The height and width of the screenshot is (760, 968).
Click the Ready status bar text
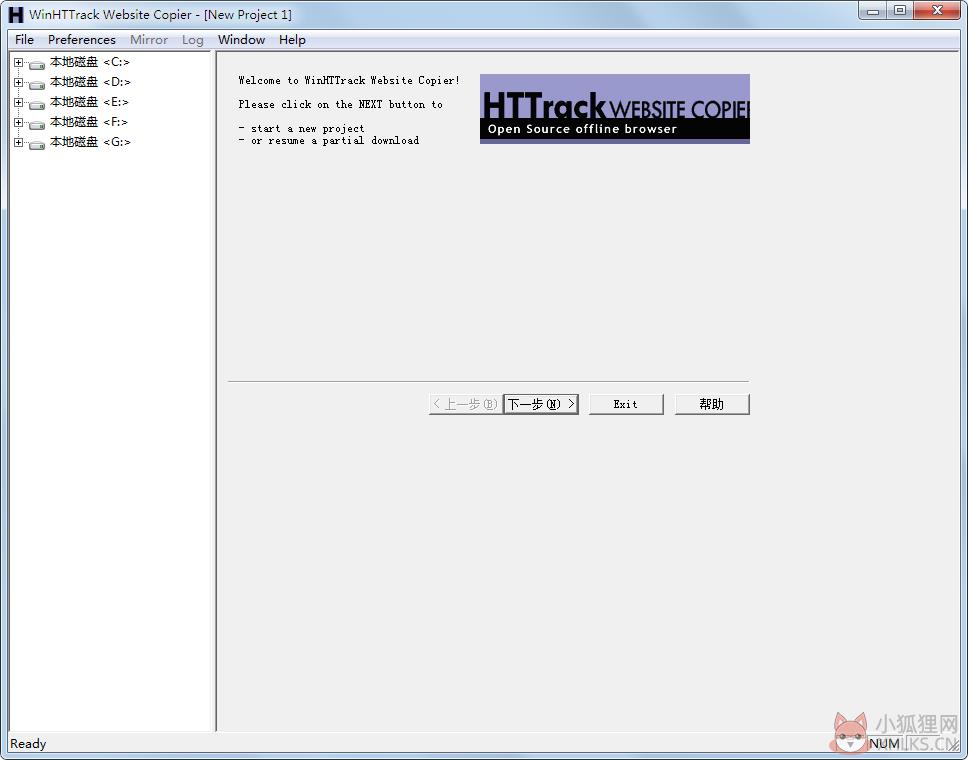(x=28, y=744)
